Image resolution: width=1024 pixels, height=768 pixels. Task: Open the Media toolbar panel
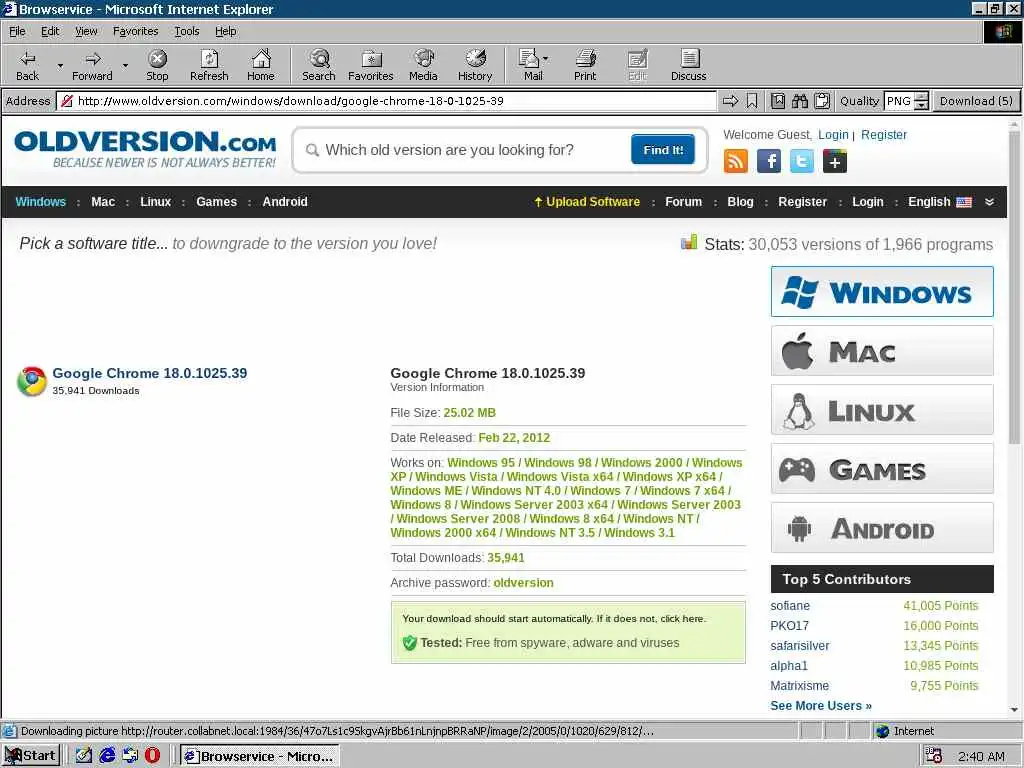click(423, 65)
